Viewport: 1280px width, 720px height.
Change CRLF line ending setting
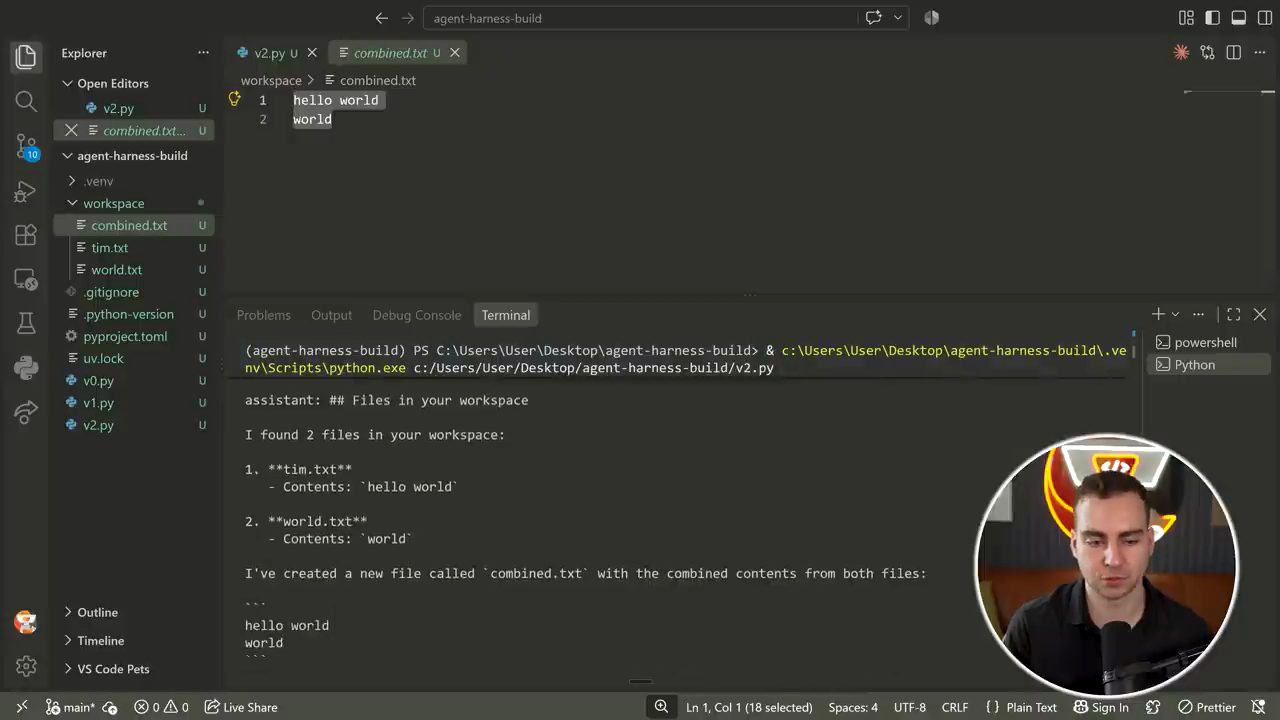click(955, 707)
